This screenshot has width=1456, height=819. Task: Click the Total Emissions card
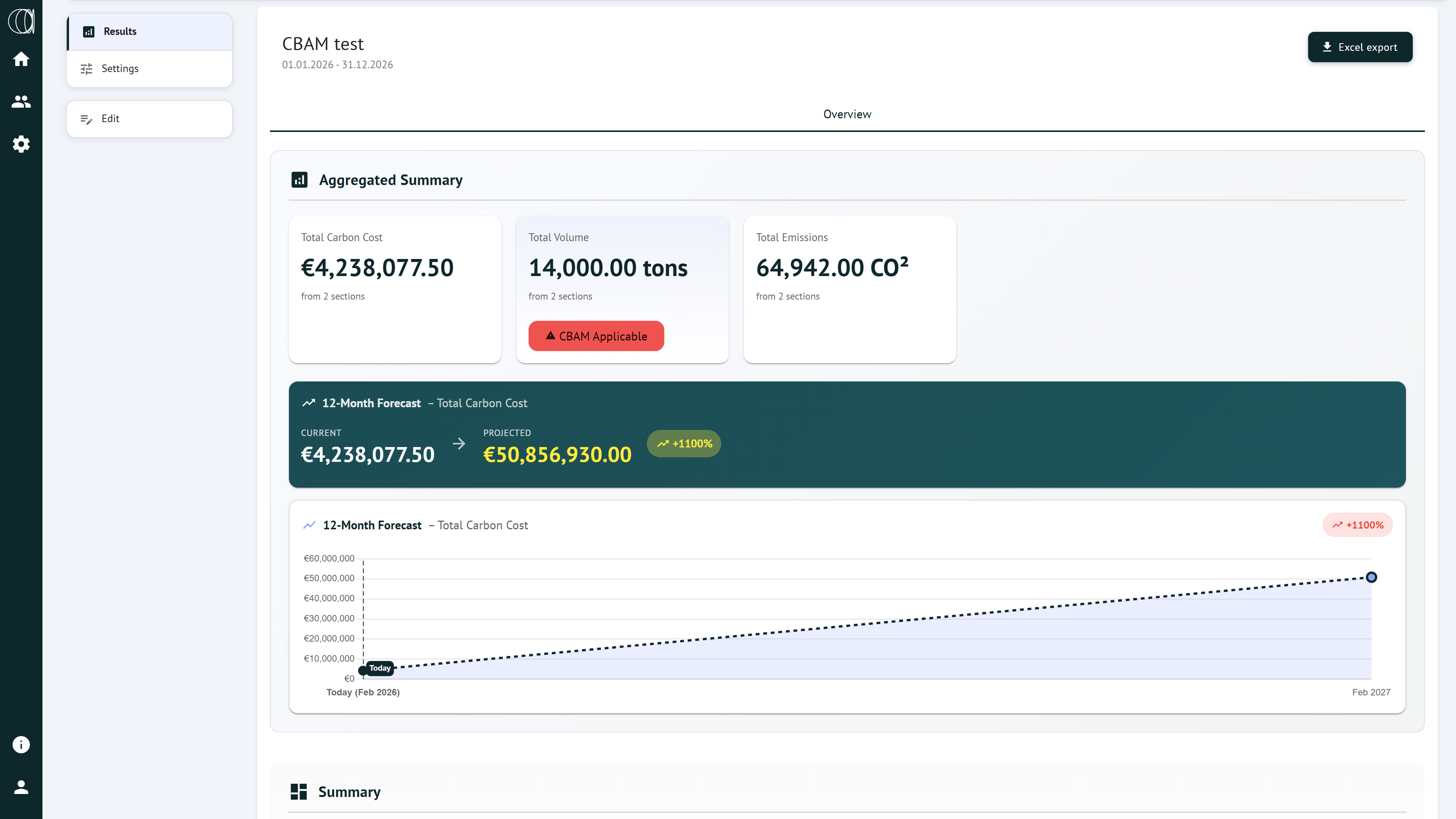click(x=849, y=289)
